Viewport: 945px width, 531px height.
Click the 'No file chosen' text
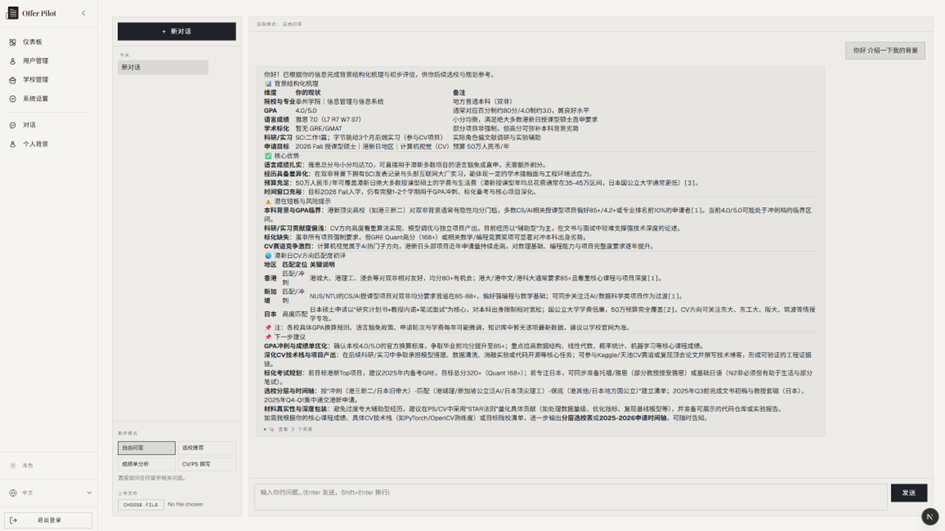coord(185,504)
